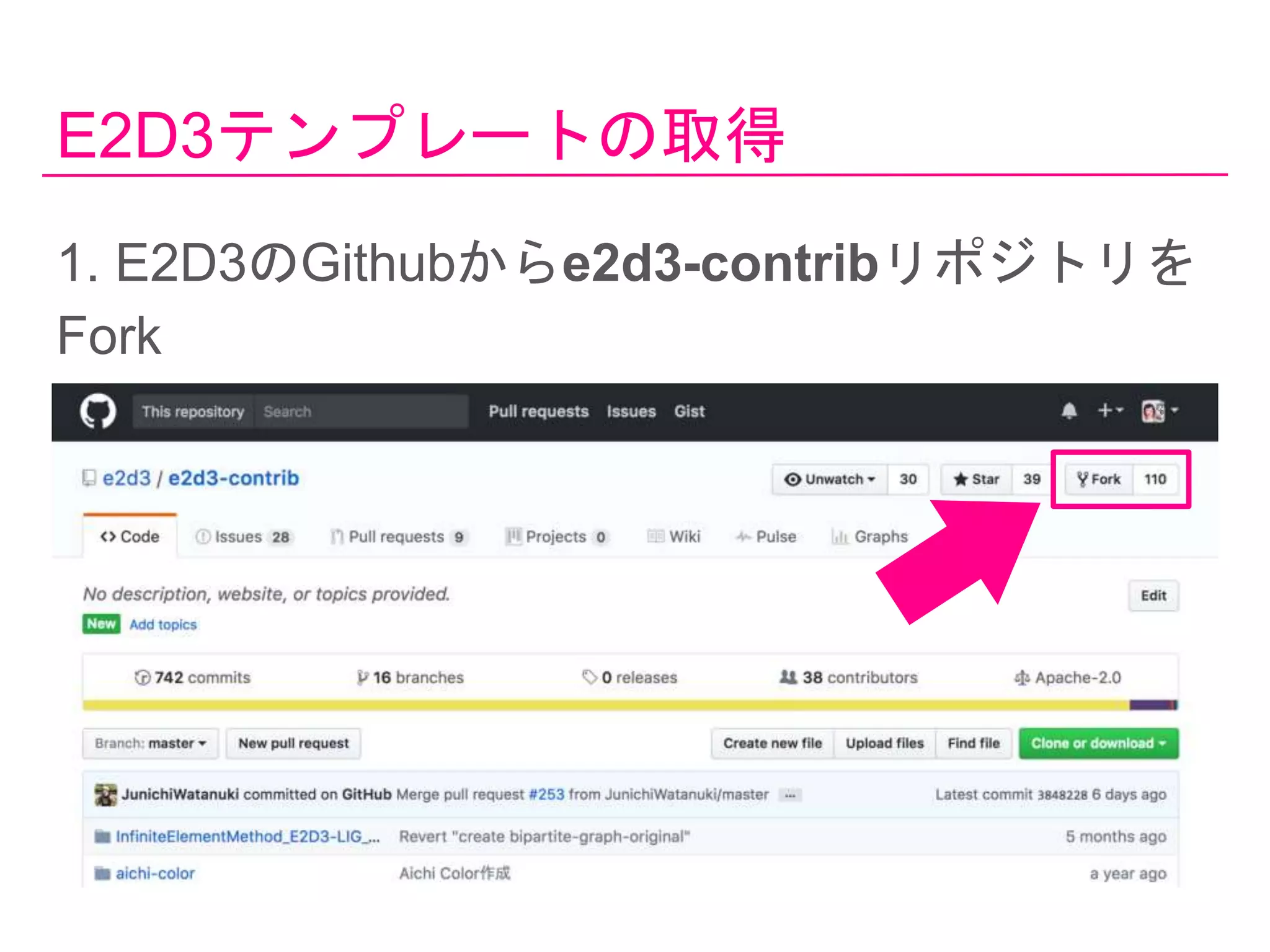View the 38 contributors
1270x952 pixels.
click(x=848, y=677)
